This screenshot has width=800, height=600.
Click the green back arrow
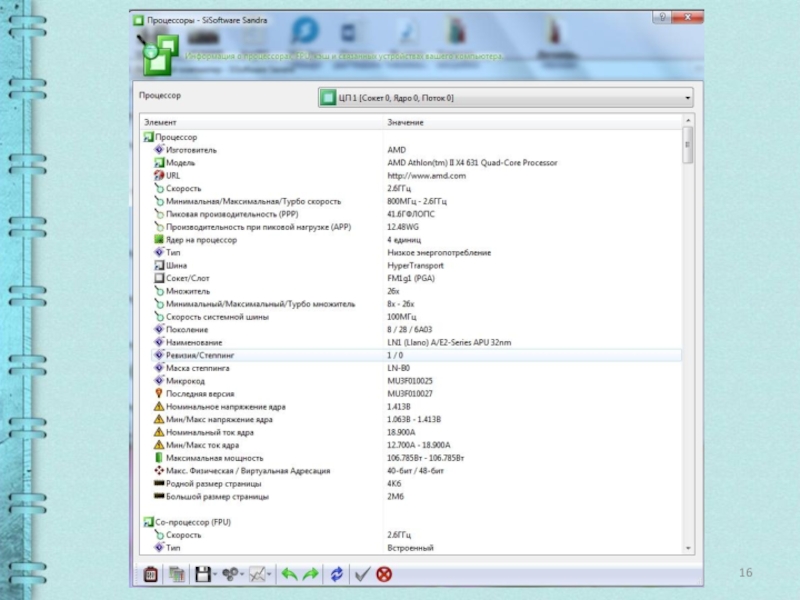[289, 574]
